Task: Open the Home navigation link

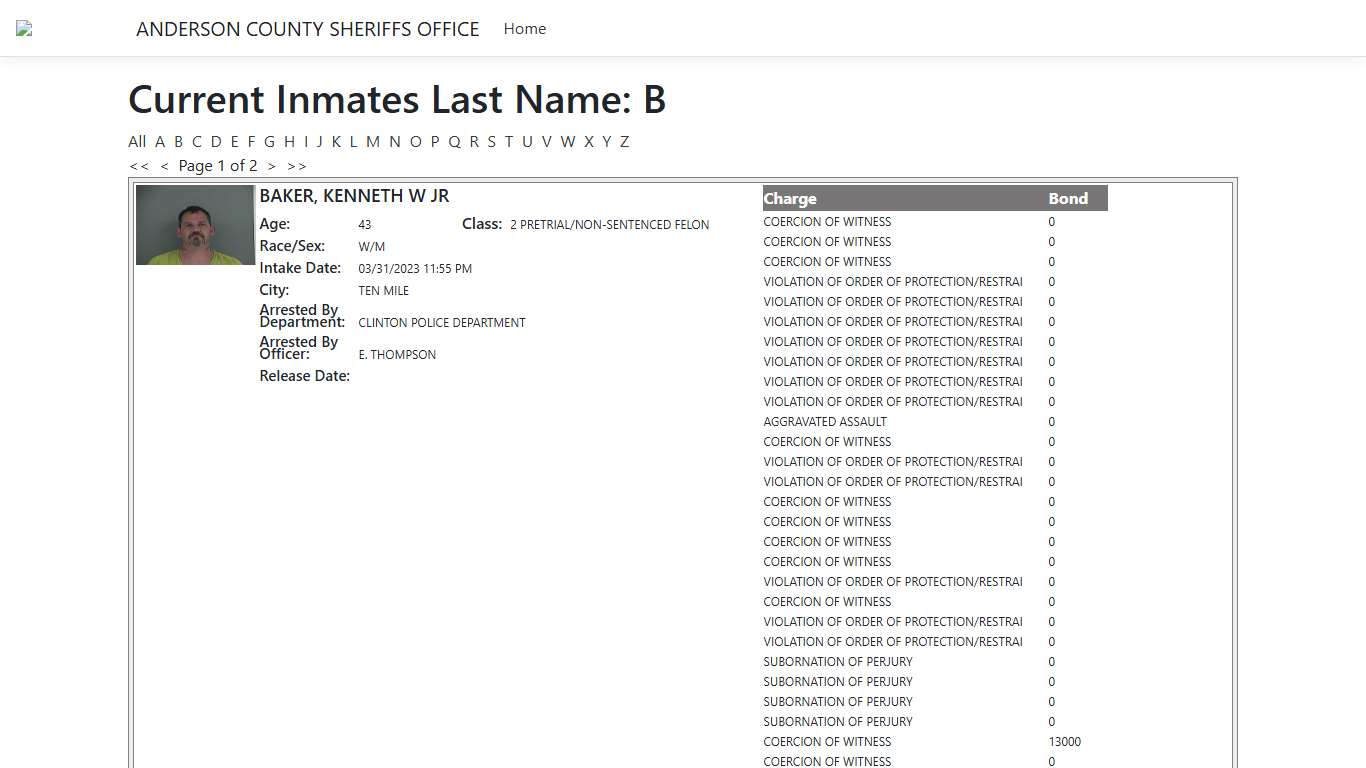Action: click(524, 29)
